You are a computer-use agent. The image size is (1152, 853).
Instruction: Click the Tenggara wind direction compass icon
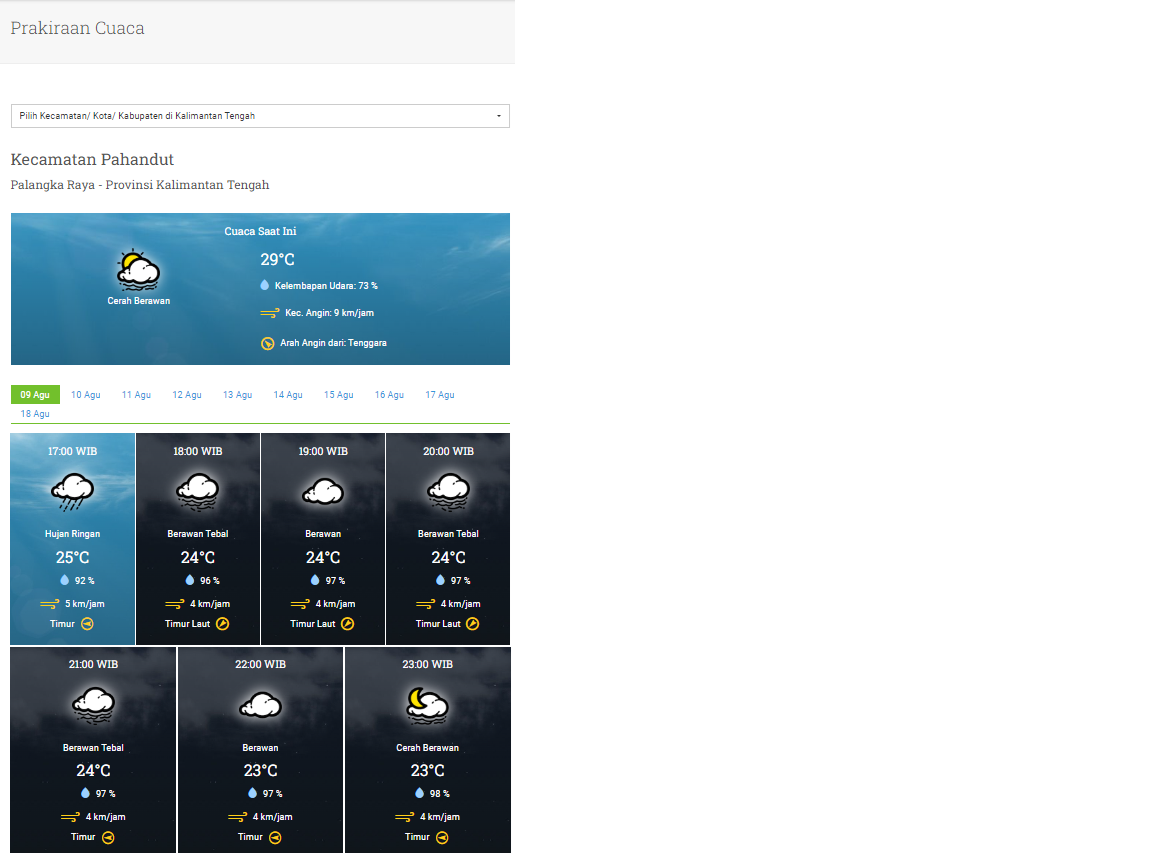[267, 343]
